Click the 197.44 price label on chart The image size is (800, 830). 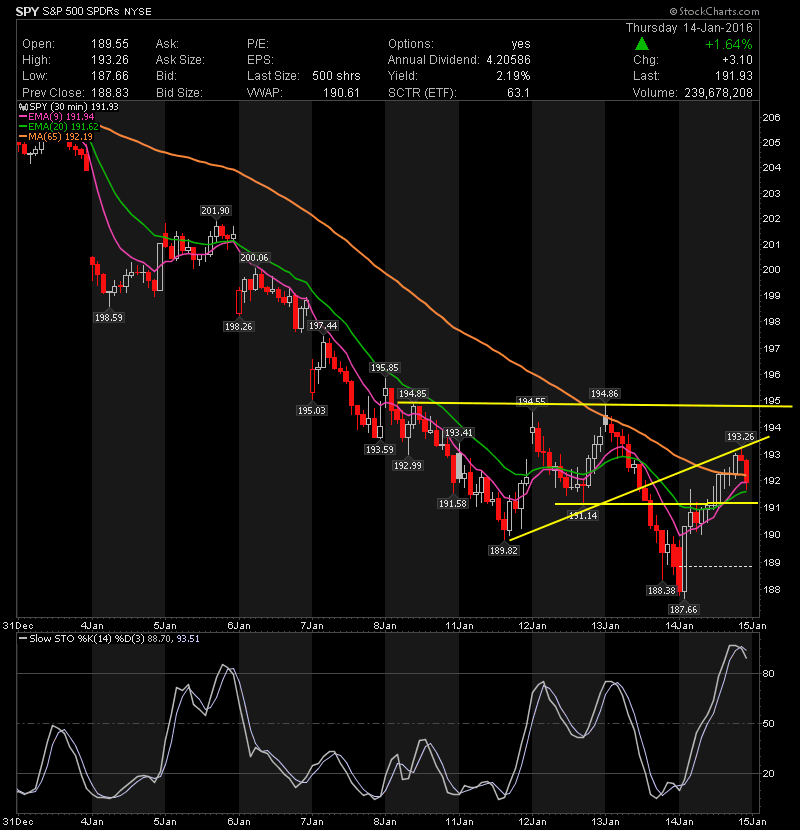(323, 326)
